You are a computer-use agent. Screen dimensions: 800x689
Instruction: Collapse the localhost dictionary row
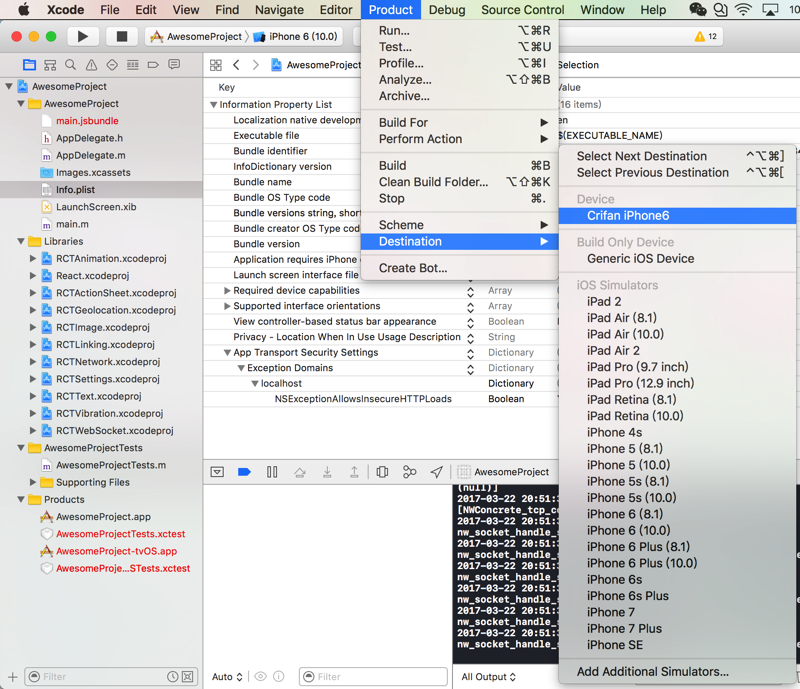point(255,383)
